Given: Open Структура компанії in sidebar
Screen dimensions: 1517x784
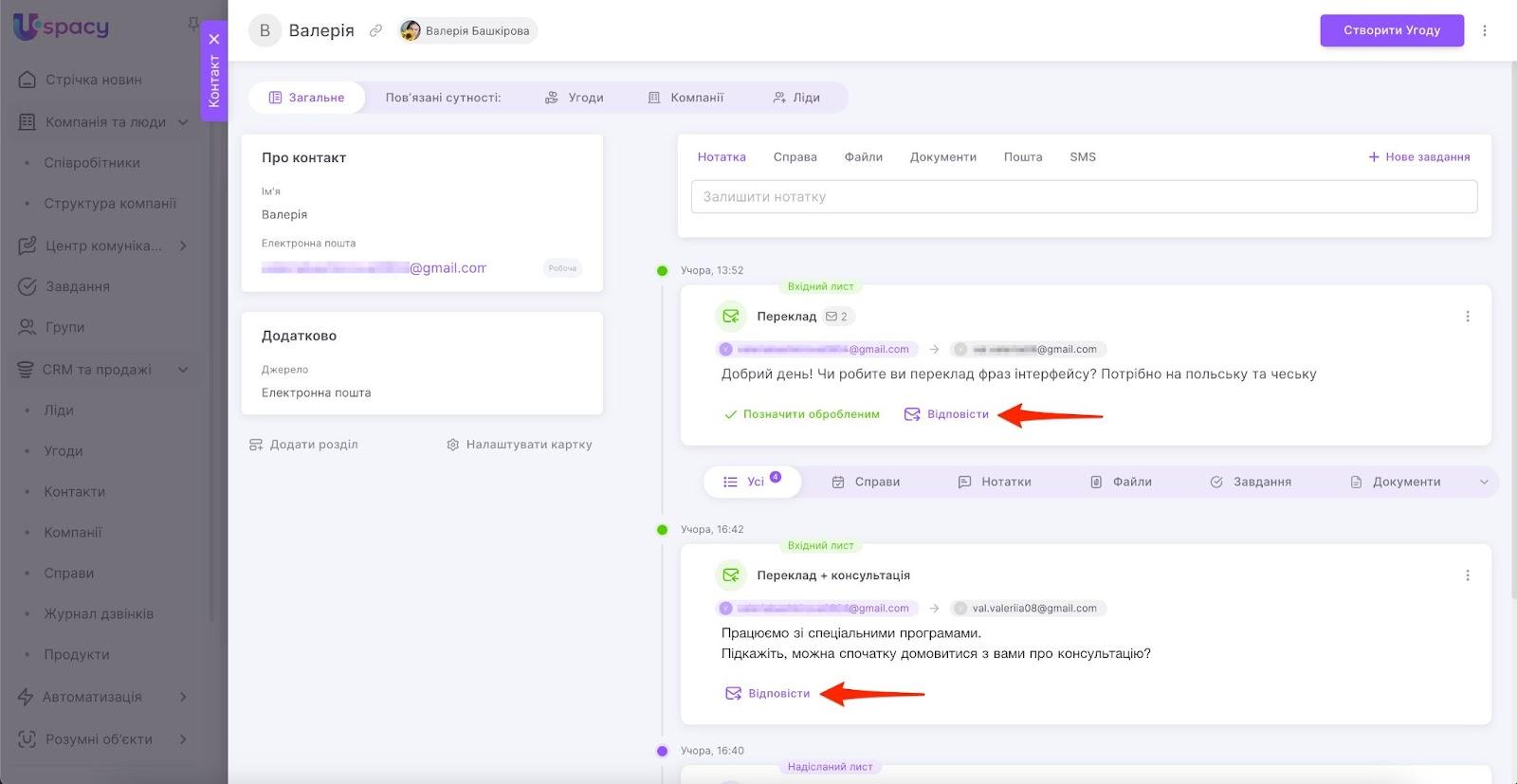Looking at the screenshot, I should [x=110, y=204].
